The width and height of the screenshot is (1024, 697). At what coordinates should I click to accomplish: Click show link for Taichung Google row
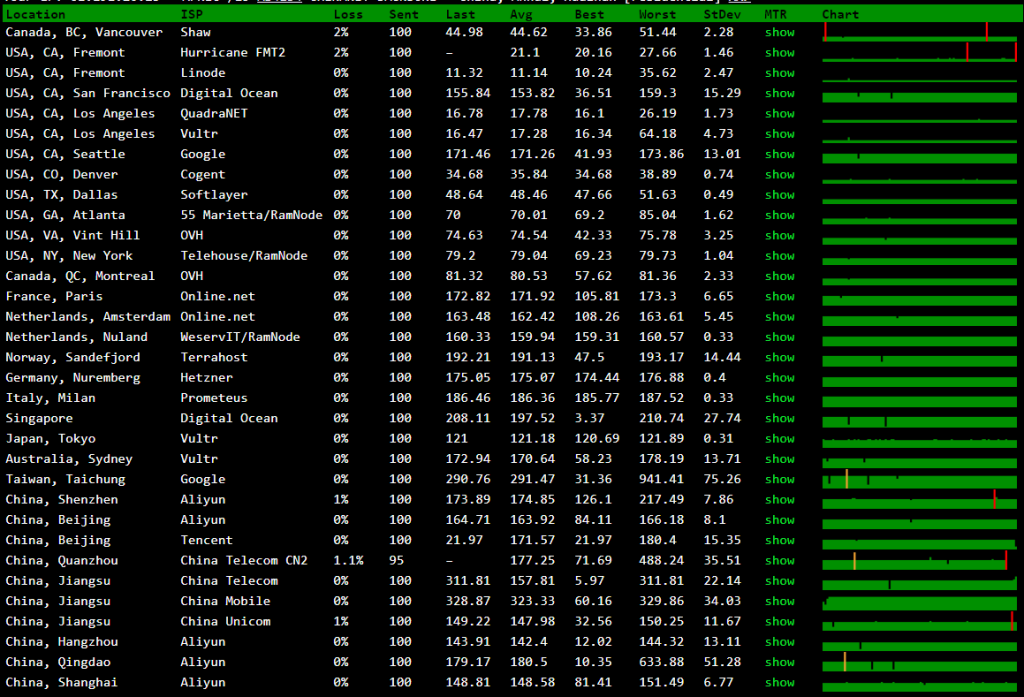780,479
